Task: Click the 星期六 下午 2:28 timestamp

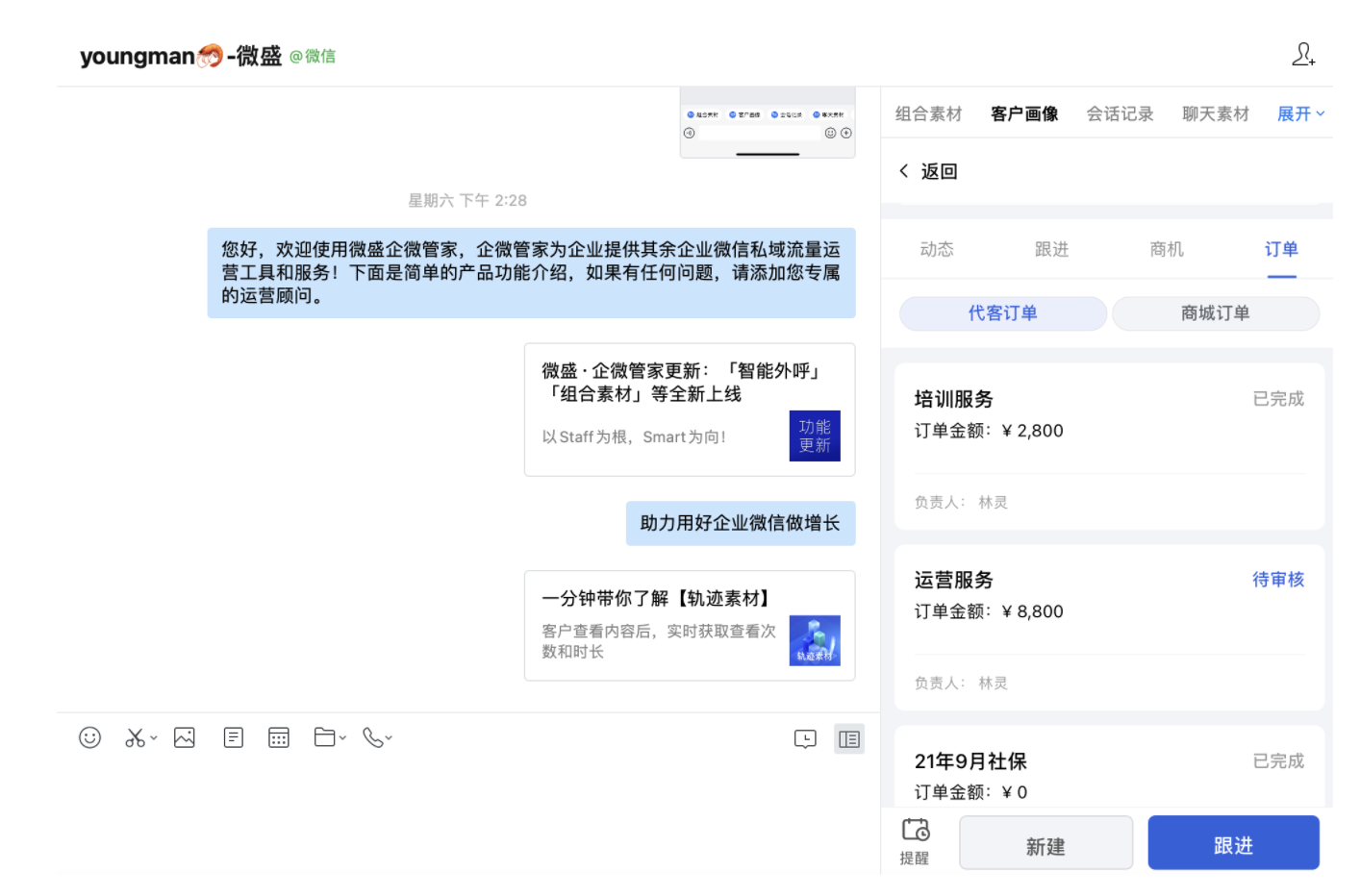Action: (x=467, y=200)
